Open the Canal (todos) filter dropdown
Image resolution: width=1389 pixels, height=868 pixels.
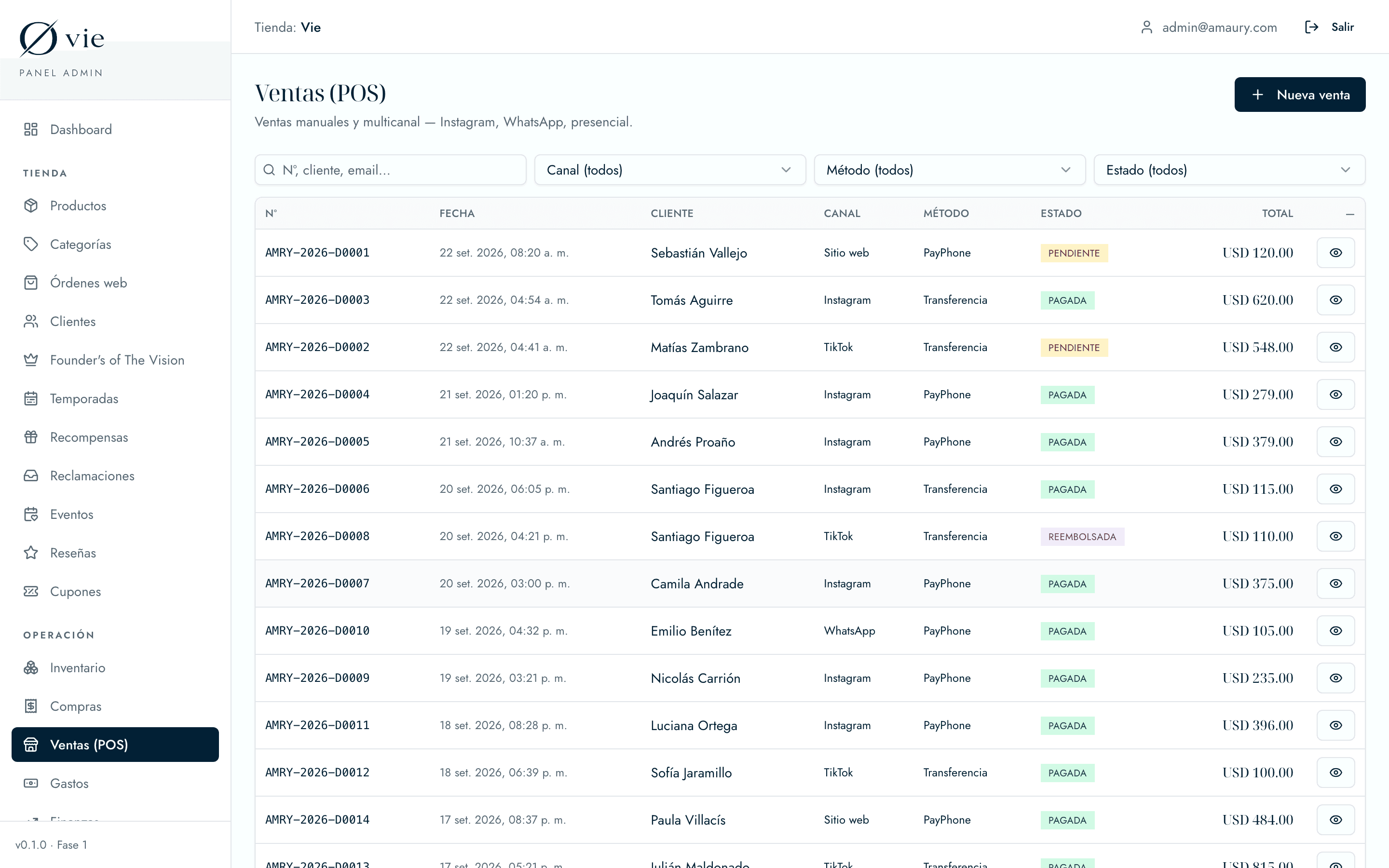[x=670, y=170]
